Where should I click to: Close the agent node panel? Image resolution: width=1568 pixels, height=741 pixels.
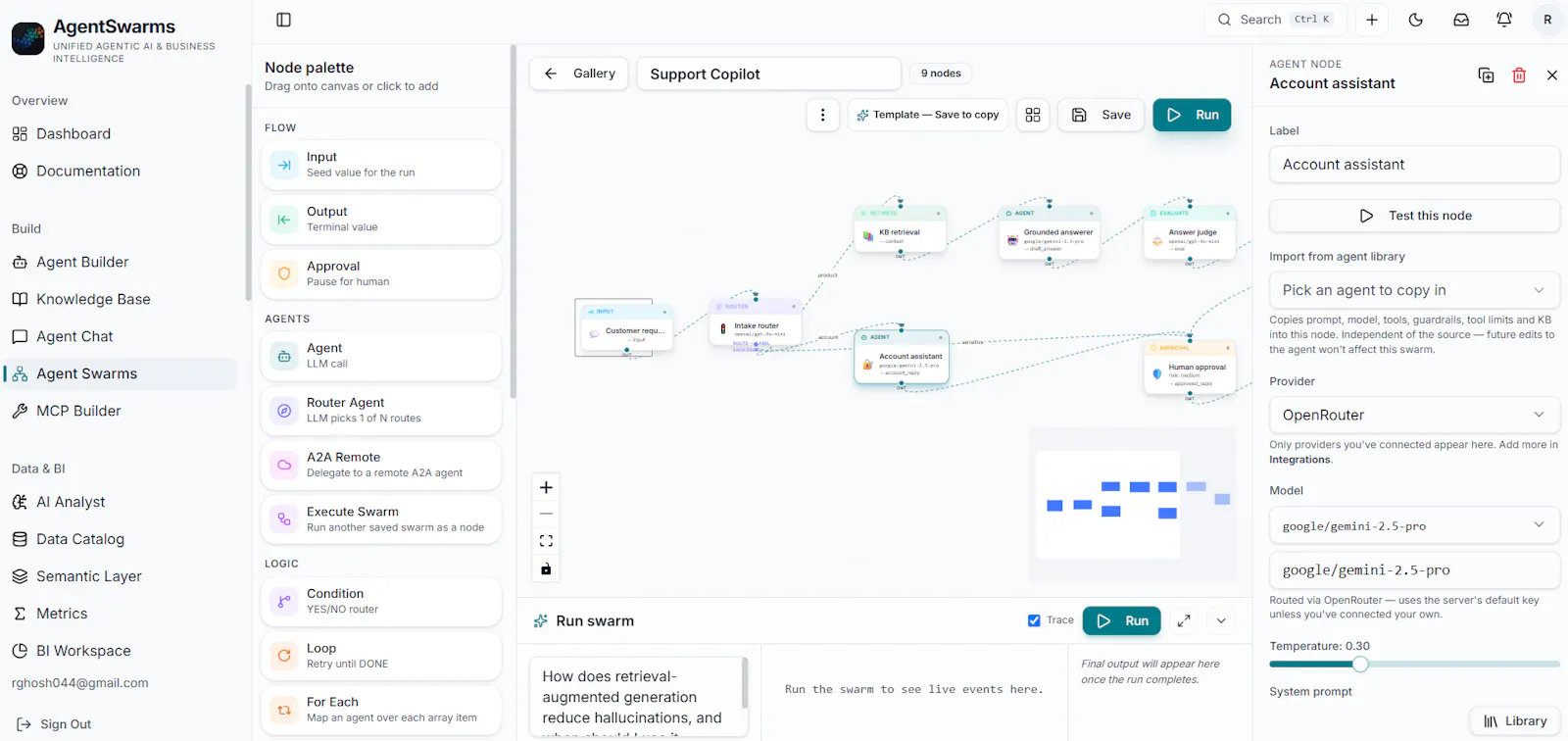coord(1552,75)
